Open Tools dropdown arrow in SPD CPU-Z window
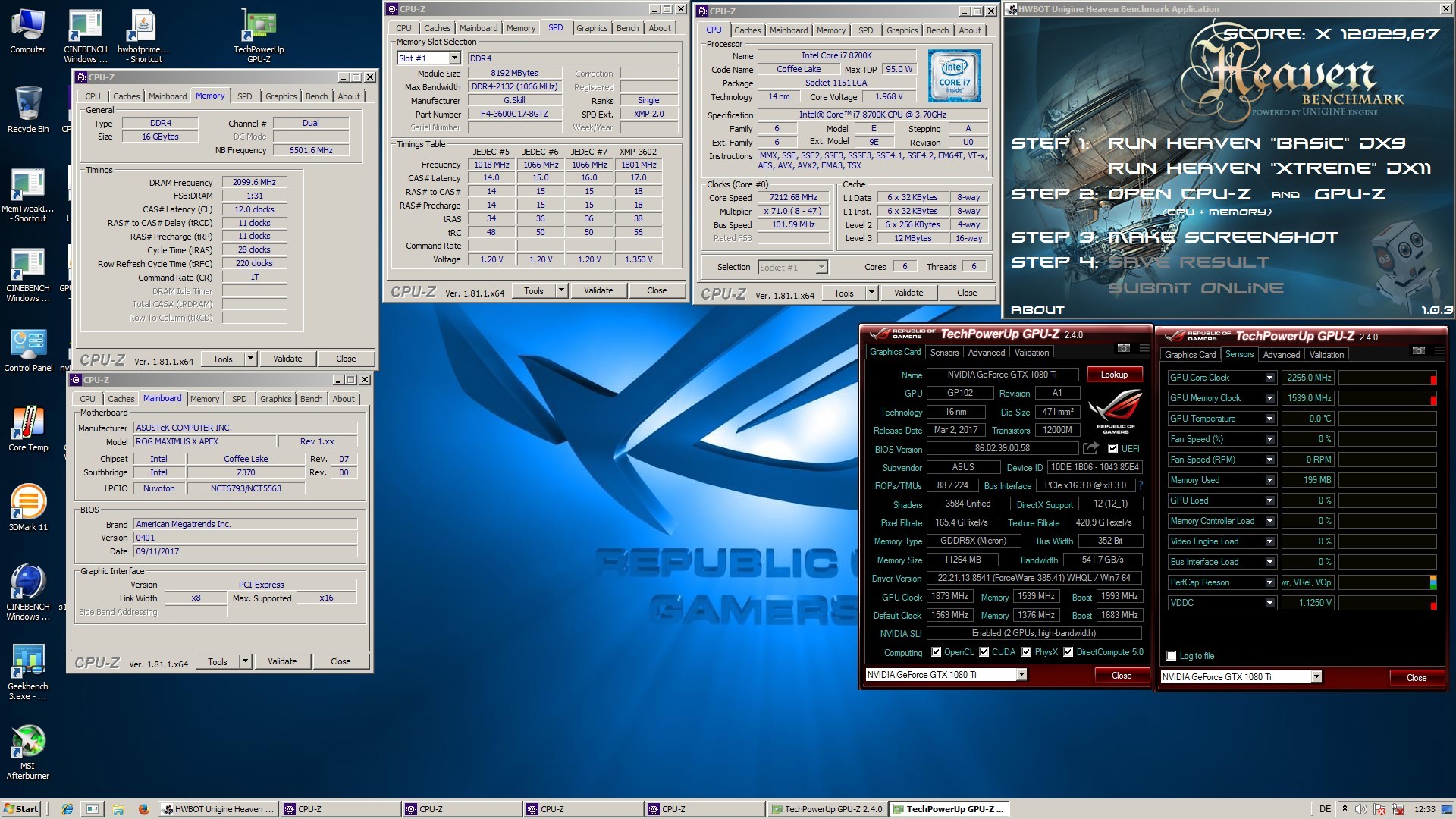Viewport: 1456px width, 819px height. pos(561,290)
